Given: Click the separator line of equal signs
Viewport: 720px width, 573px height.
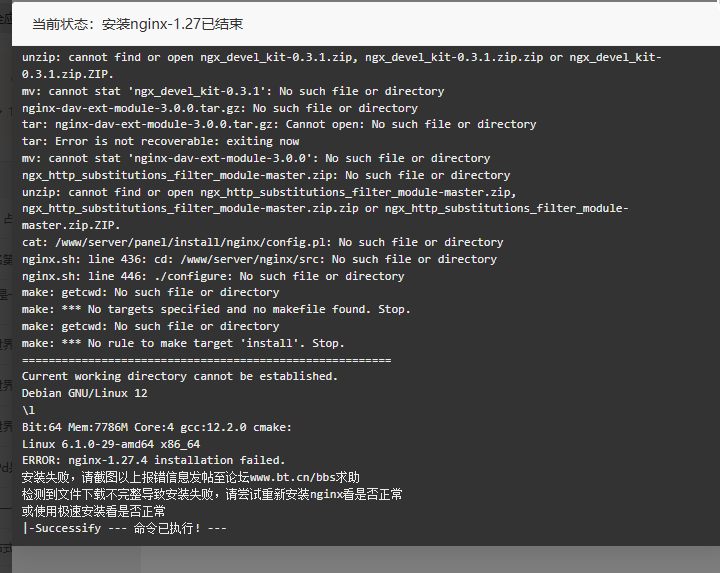Looking at the screenshot, I should [206, 360].
